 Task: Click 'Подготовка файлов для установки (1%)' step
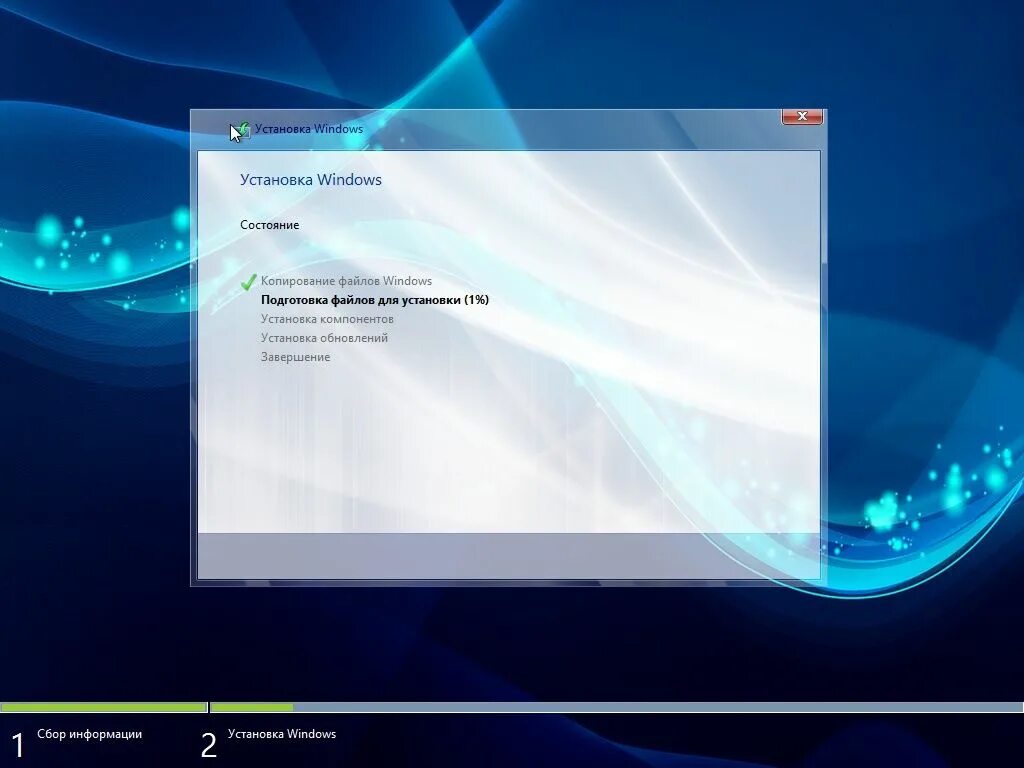coord(375,300)
